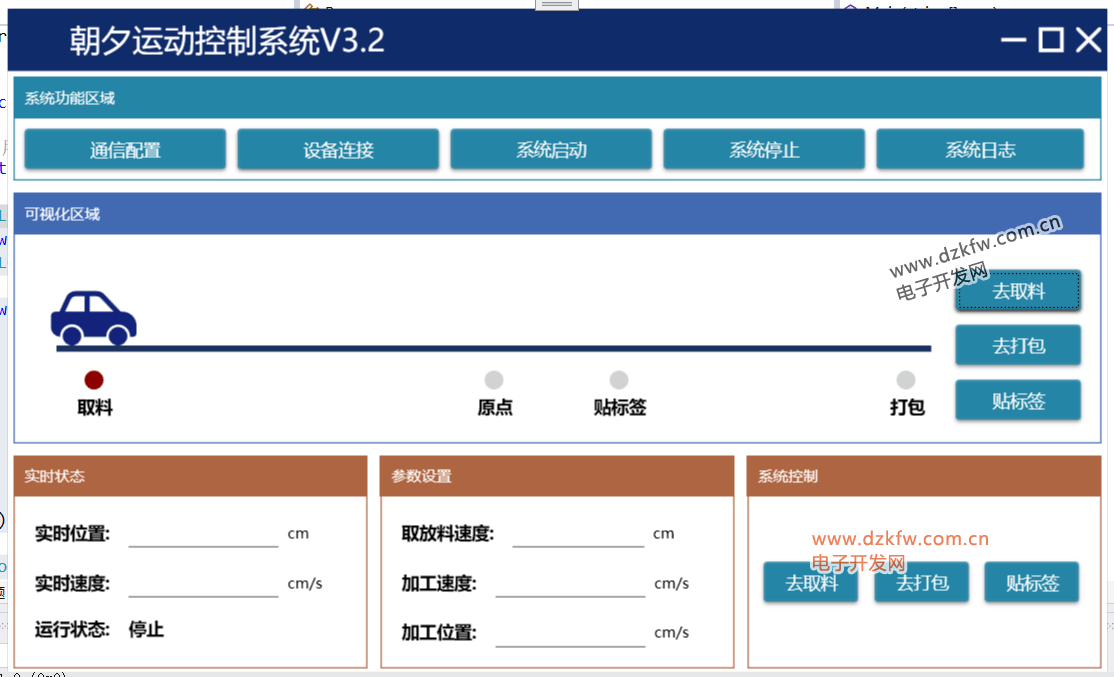Click 去取料 in the 可视化区域 panel
This screenshot has width=1114, height=677.
point(1018,291)
